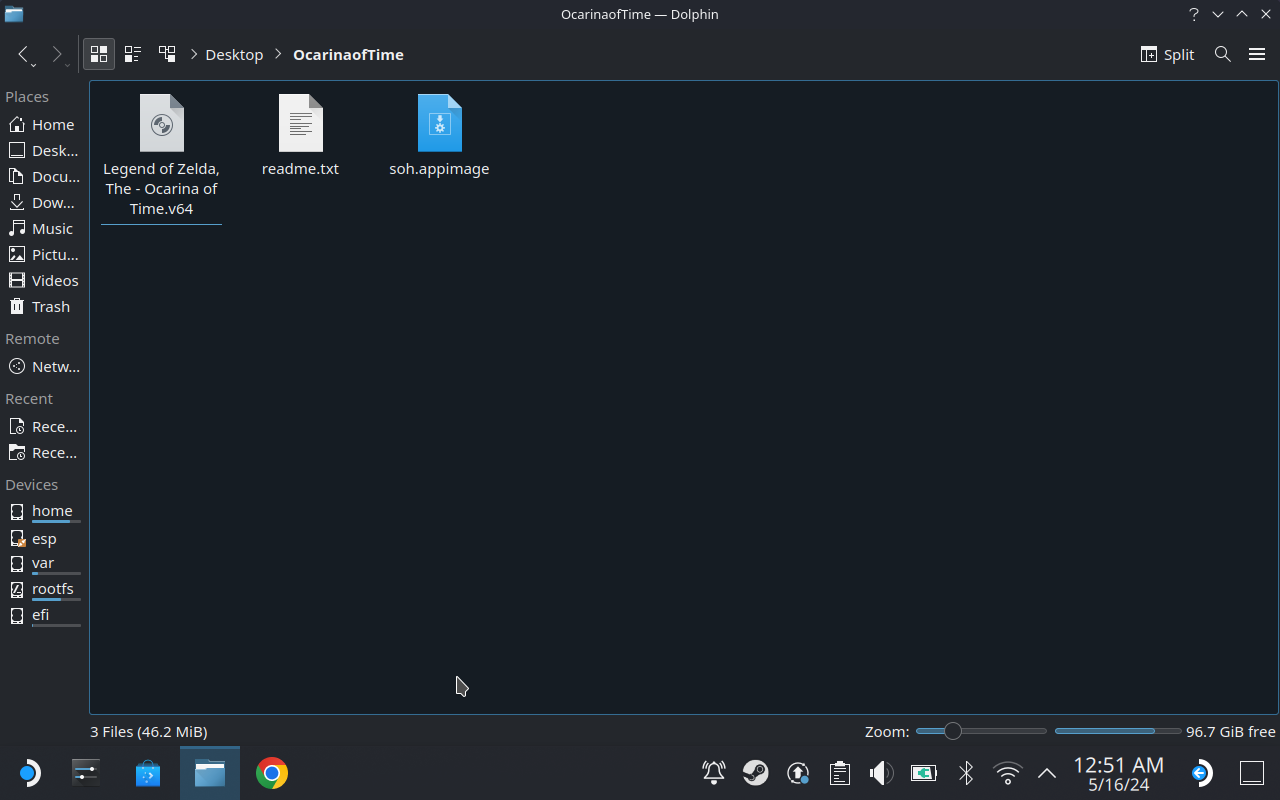Open Music folder in Places sidebar
This screenshot has height=800, width=1280.
coord(52,229)
